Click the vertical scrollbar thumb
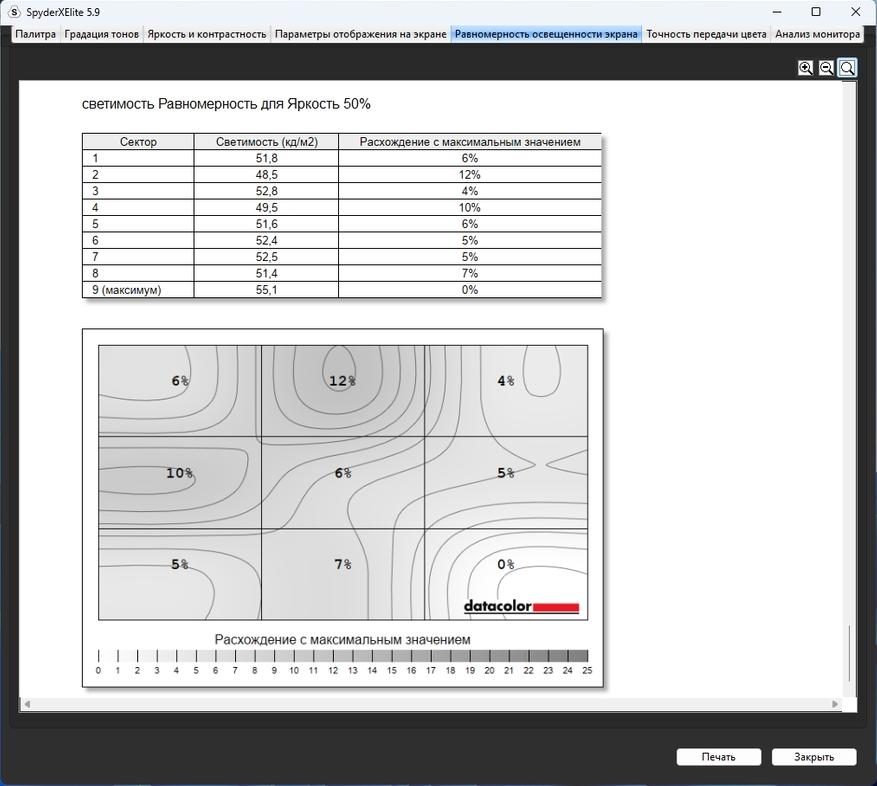The image size is (877, 786). pos(850,653)
